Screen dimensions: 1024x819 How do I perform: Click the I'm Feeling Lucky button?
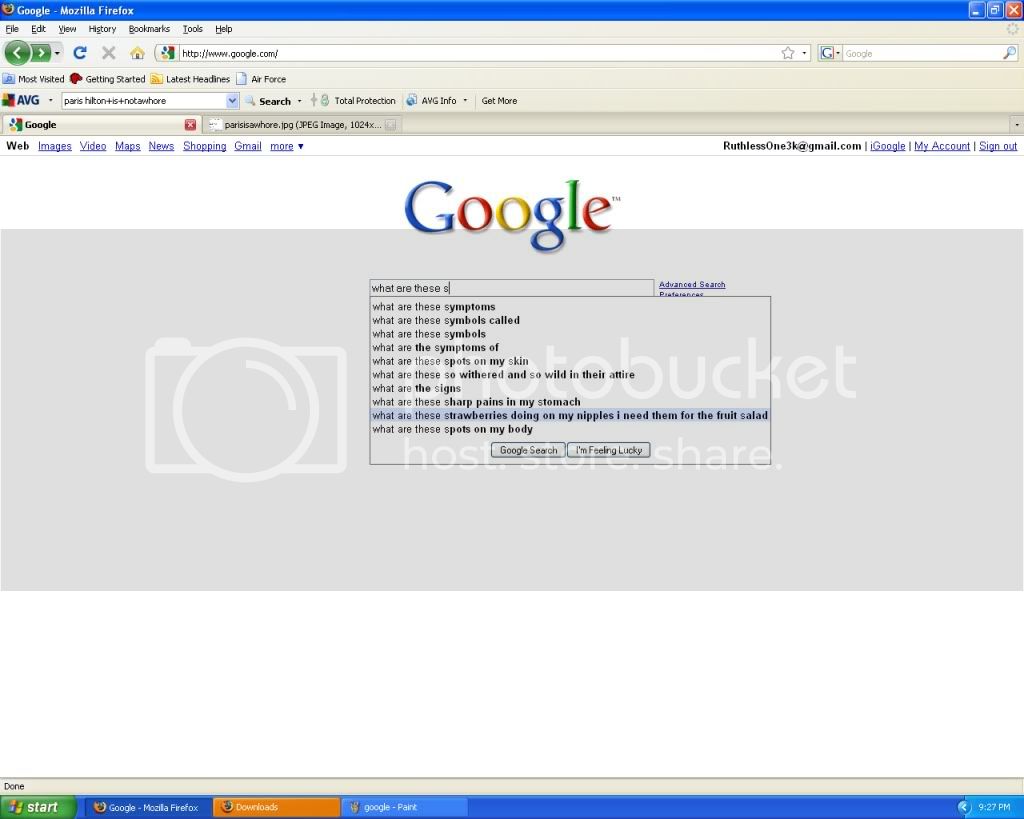coord(609,450)
